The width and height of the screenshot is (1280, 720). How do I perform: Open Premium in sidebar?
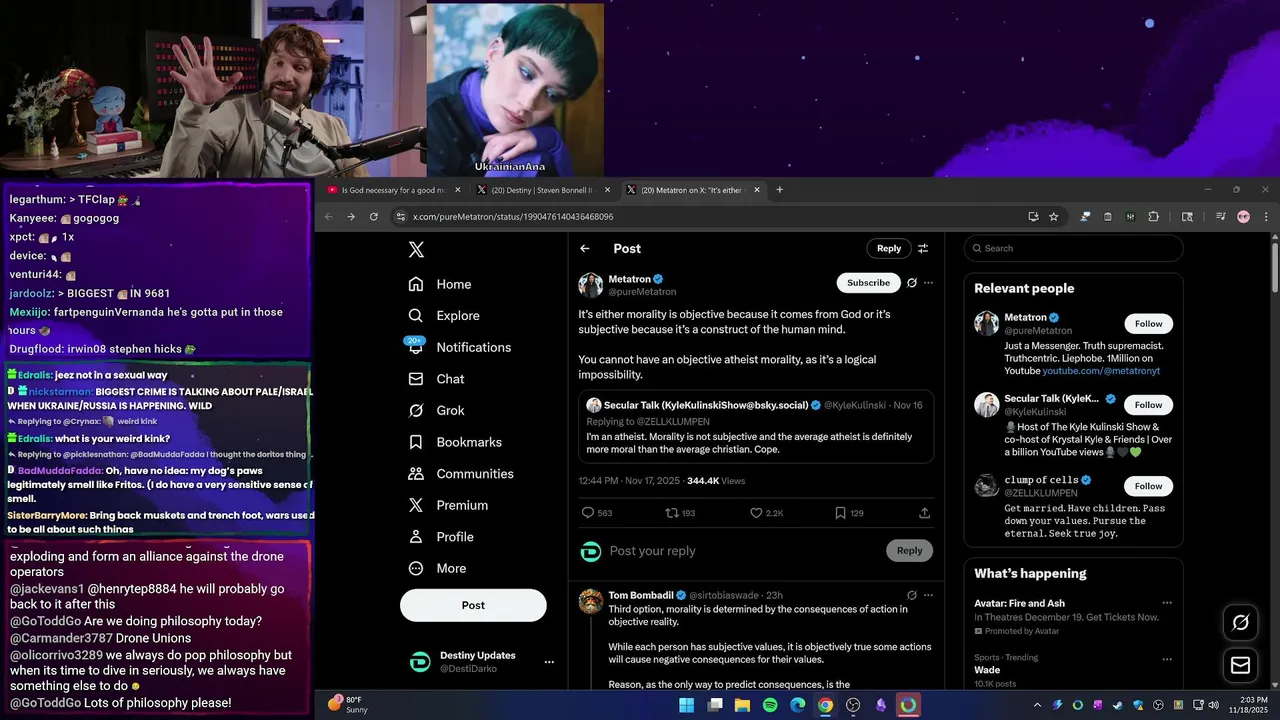(x=448, y=505)
